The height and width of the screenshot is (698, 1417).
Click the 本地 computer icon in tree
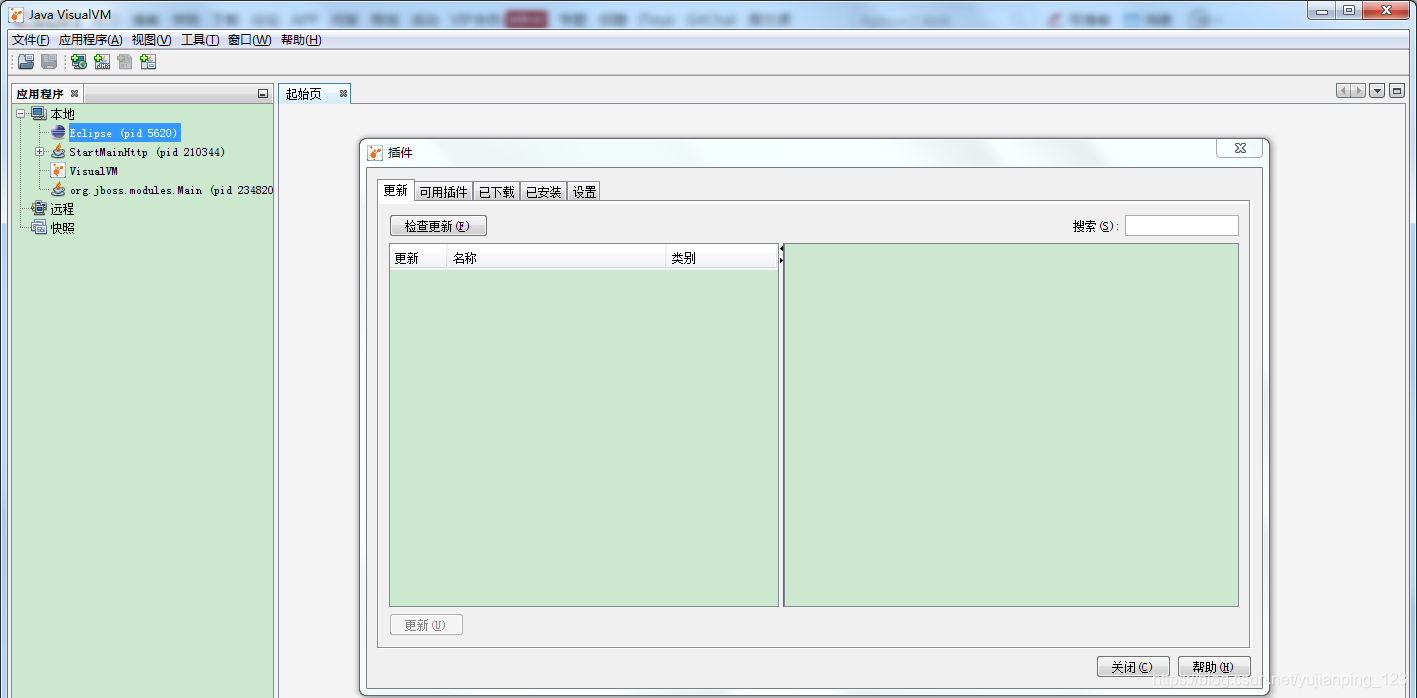39,114
